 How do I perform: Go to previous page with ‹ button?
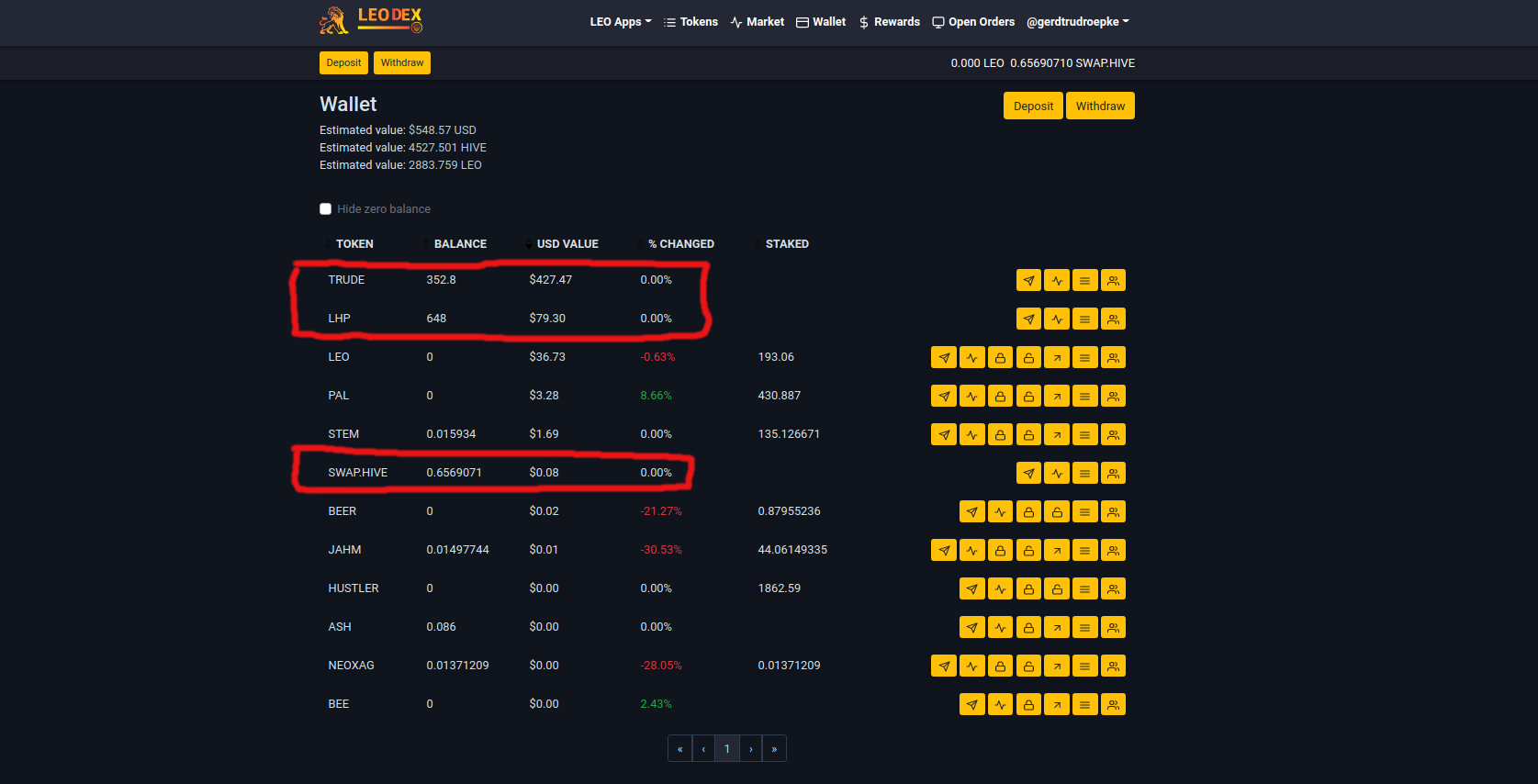tap(703, 749)
